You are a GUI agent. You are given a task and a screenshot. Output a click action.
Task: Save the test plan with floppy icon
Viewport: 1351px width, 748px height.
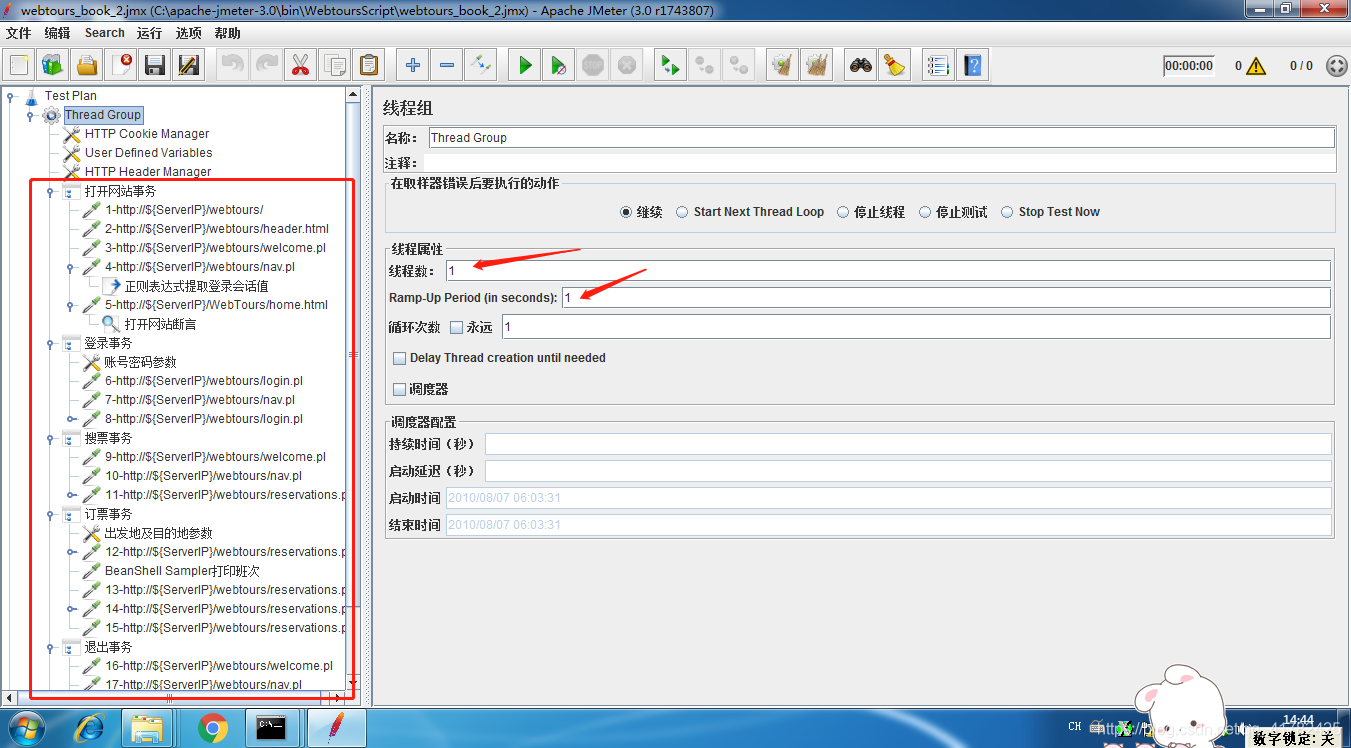click(x=155, y=66)
